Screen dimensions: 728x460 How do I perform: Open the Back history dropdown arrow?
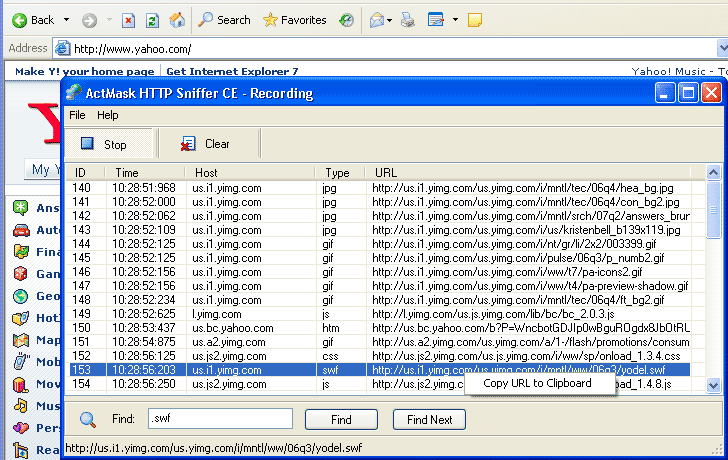66,20
